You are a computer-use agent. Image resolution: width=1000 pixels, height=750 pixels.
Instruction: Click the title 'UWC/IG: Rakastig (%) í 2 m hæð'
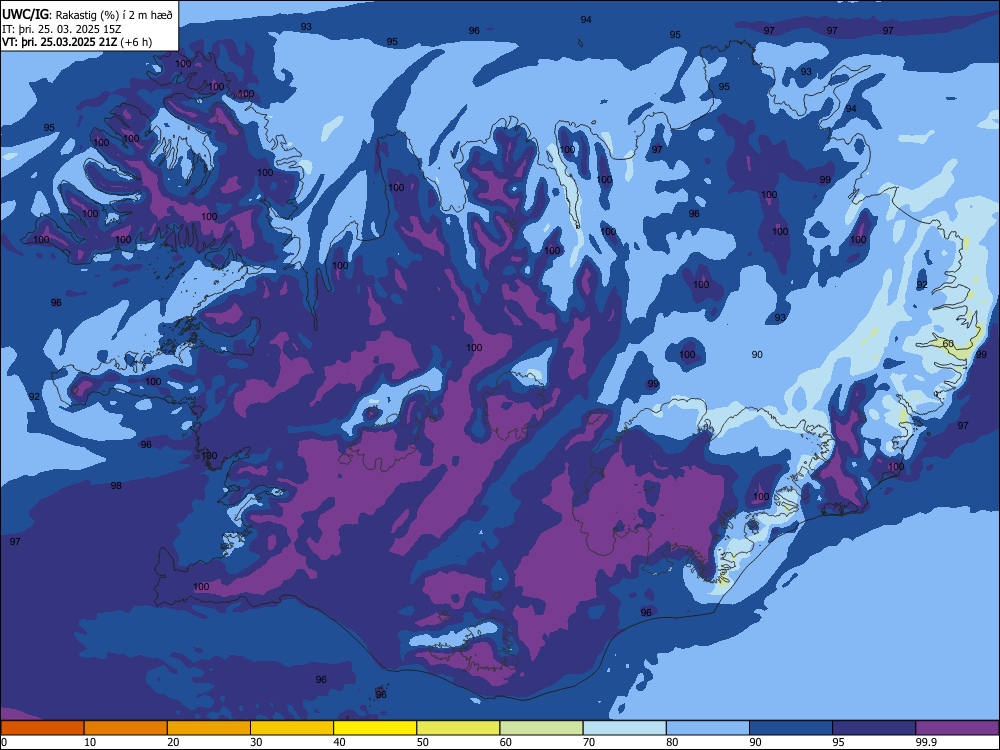(x=87, y=15)
